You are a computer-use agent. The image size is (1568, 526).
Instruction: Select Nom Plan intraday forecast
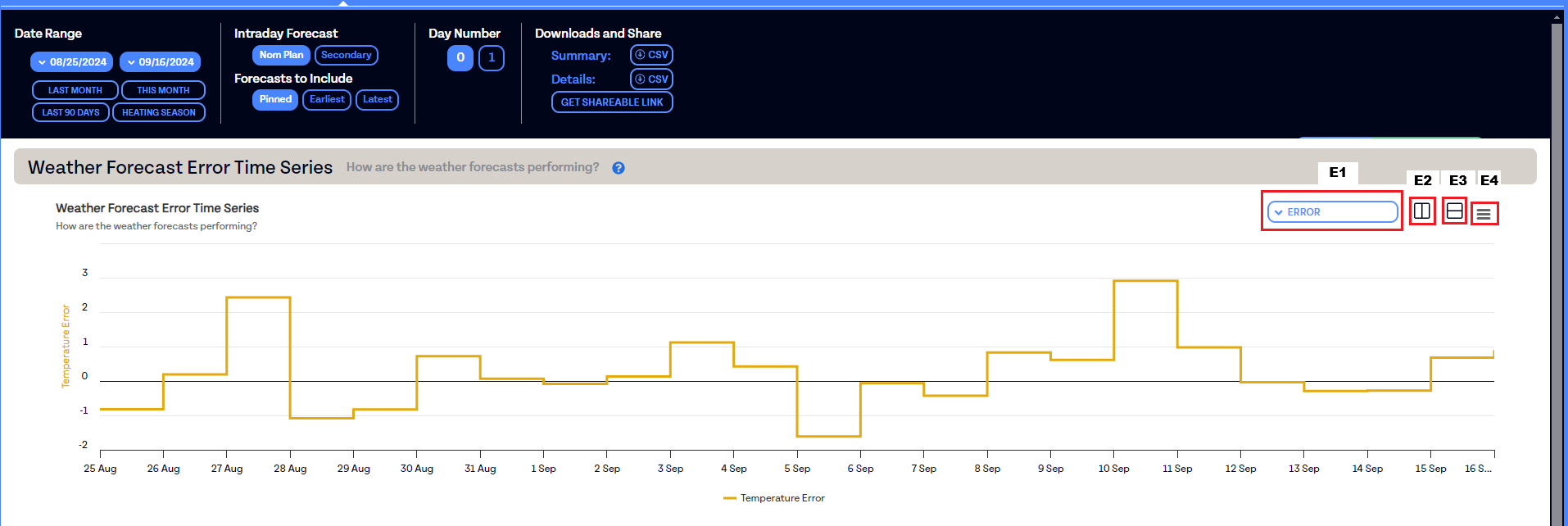click(x=281, y=55)
